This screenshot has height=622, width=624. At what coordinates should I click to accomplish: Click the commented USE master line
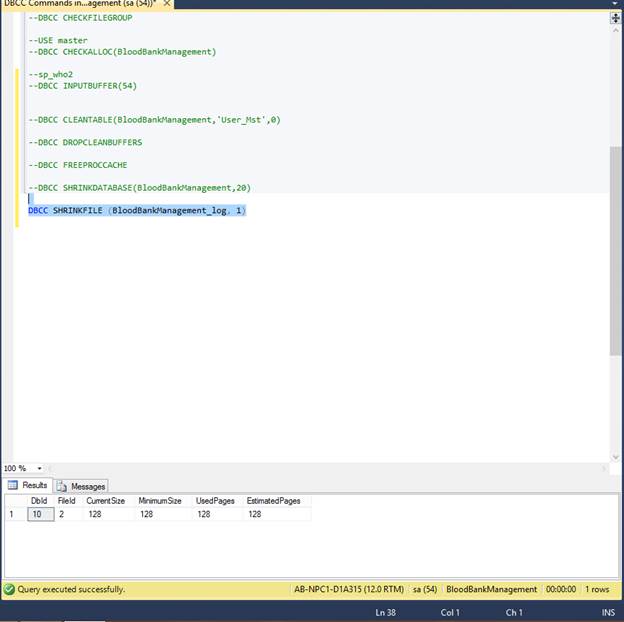58,41
